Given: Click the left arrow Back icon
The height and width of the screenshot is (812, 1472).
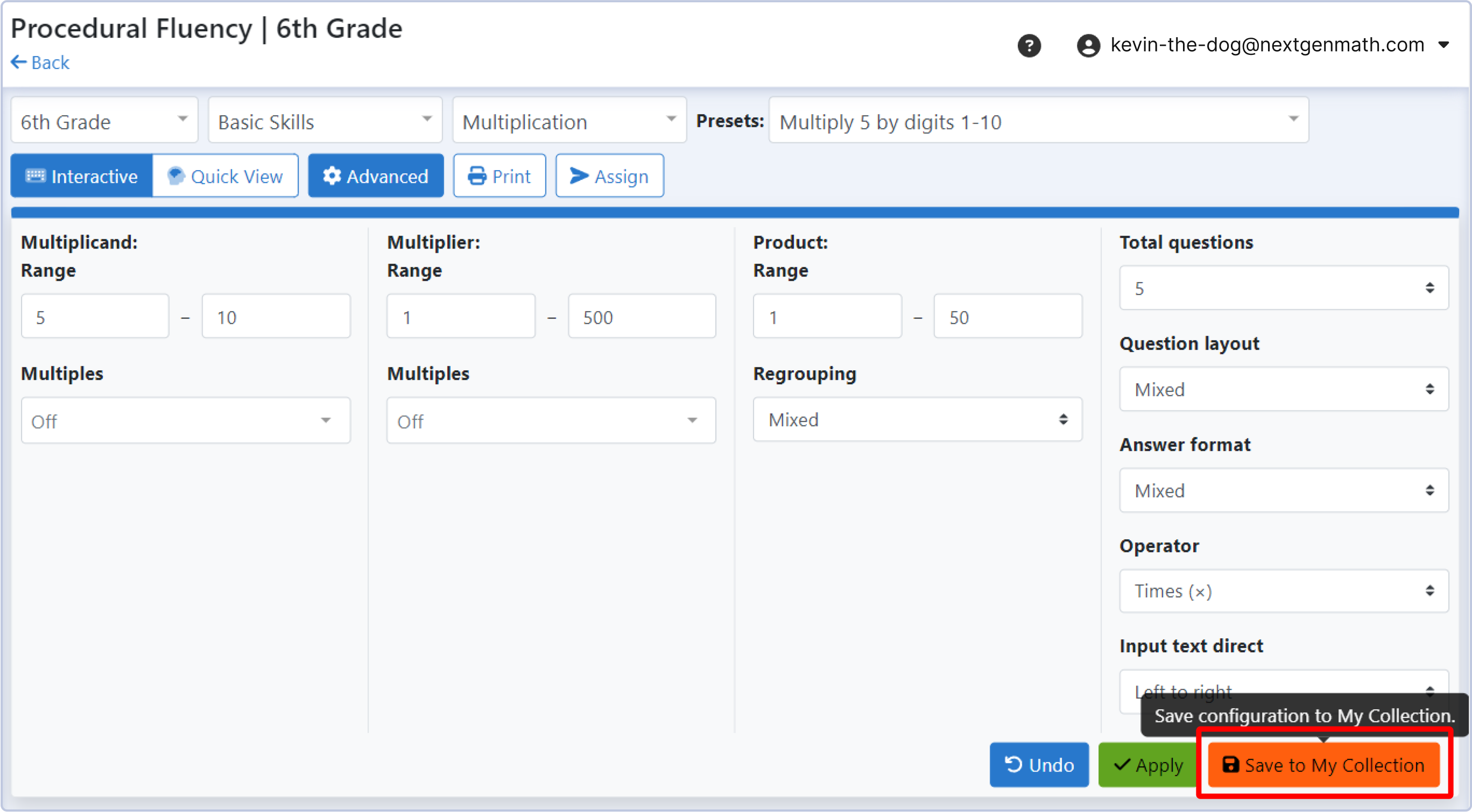Looking at the screenshot, I should 19,62.
